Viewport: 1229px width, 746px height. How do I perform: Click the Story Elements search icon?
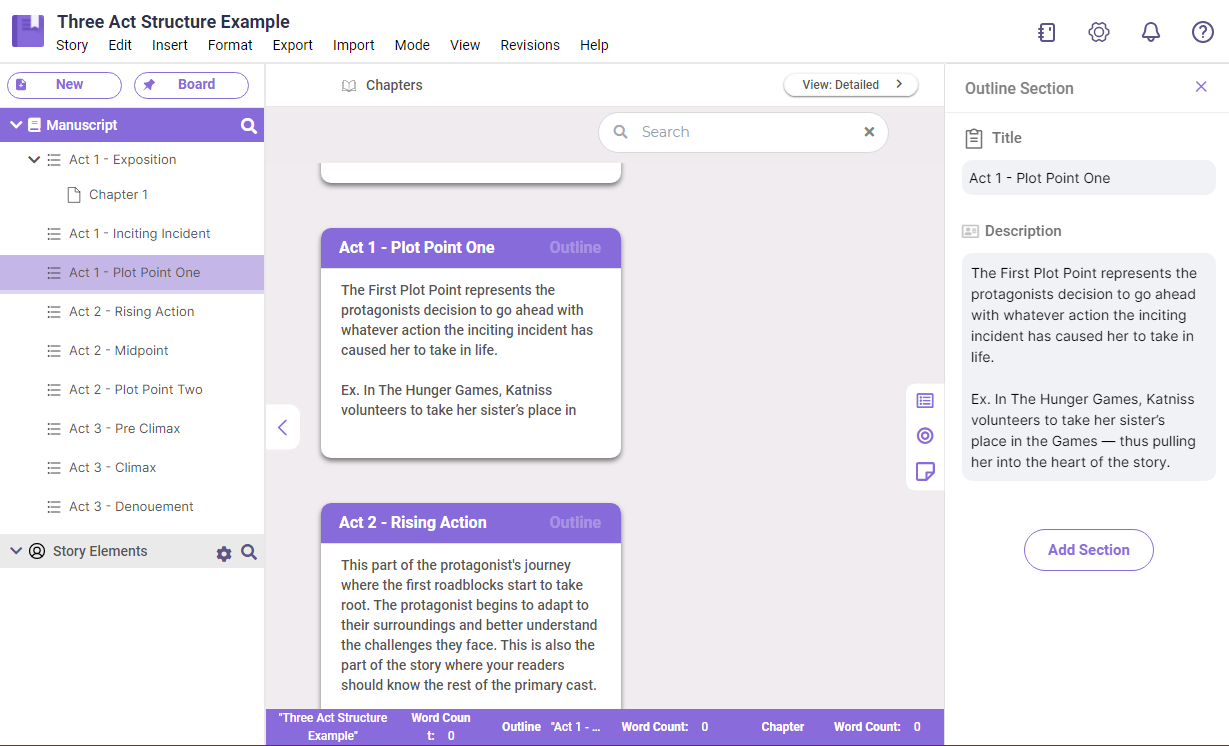249,552
